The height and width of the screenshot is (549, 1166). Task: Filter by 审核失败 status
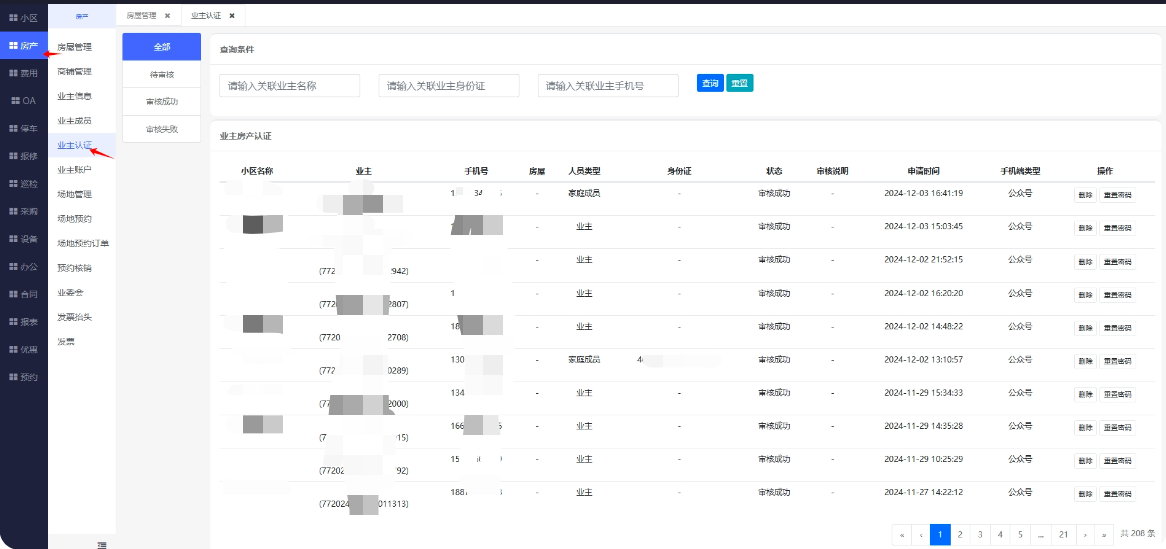tap(161, 129)
